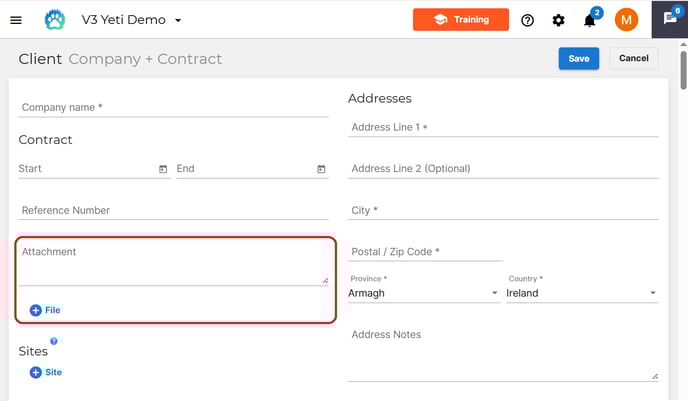Click the orange Training button

click(x=461, y=19)
